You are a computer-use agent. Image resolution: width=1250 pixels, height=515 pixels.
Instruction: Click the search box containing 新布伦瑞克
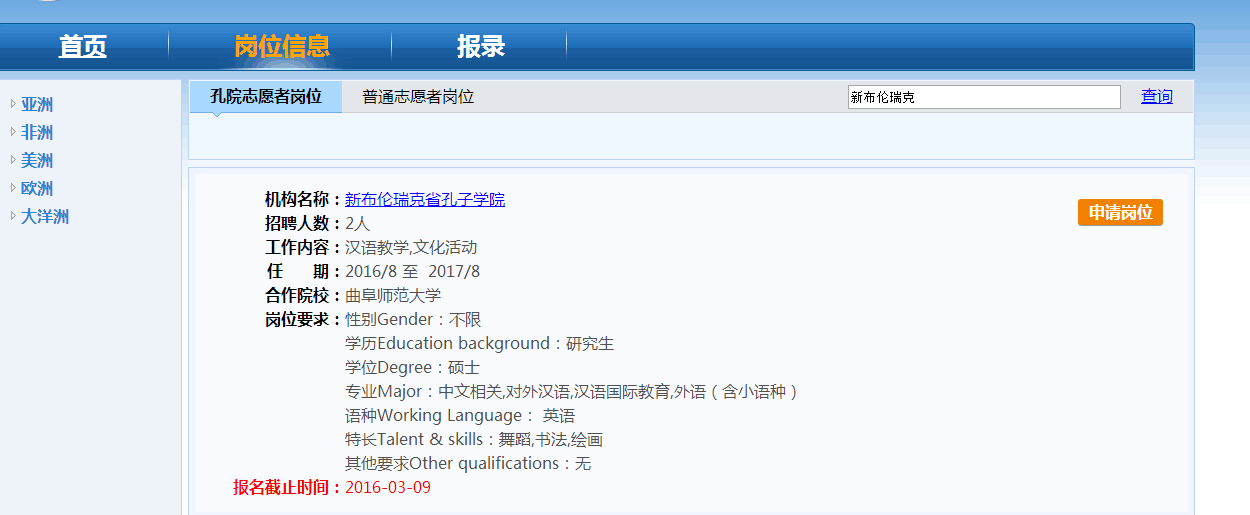coord(983,97)
